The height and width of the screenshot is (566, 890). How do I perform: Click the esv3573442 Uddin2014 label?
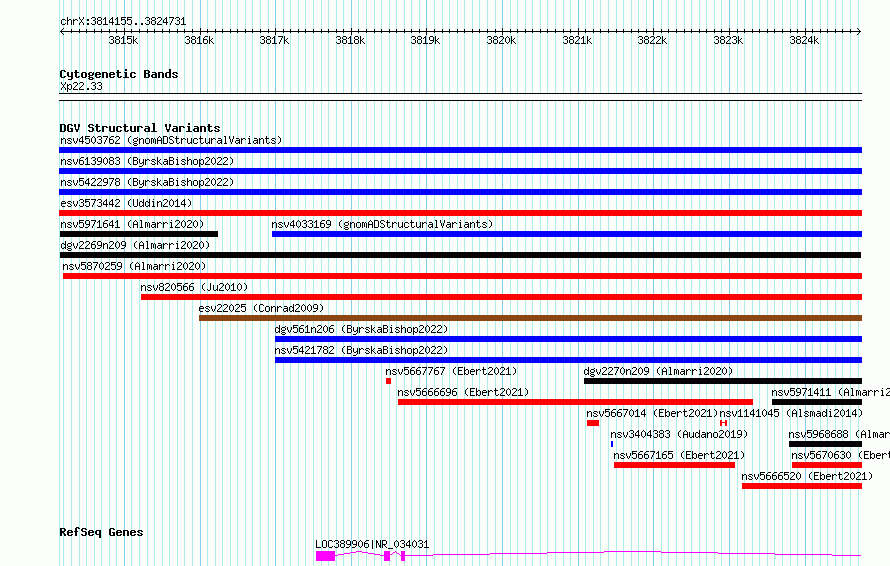click(126, 203)
